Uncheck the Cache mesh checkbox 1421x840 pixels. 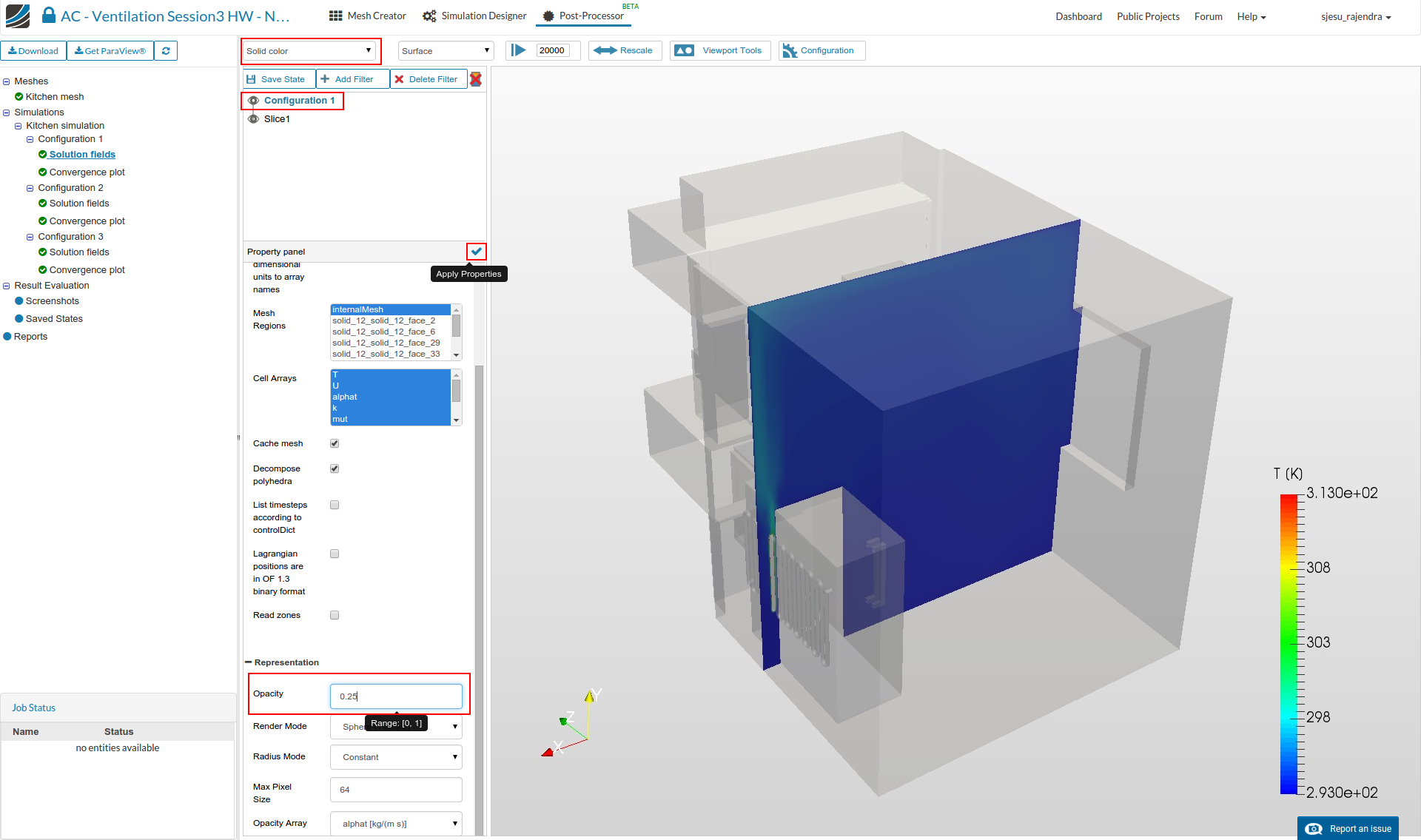click(x=335, y=443)
